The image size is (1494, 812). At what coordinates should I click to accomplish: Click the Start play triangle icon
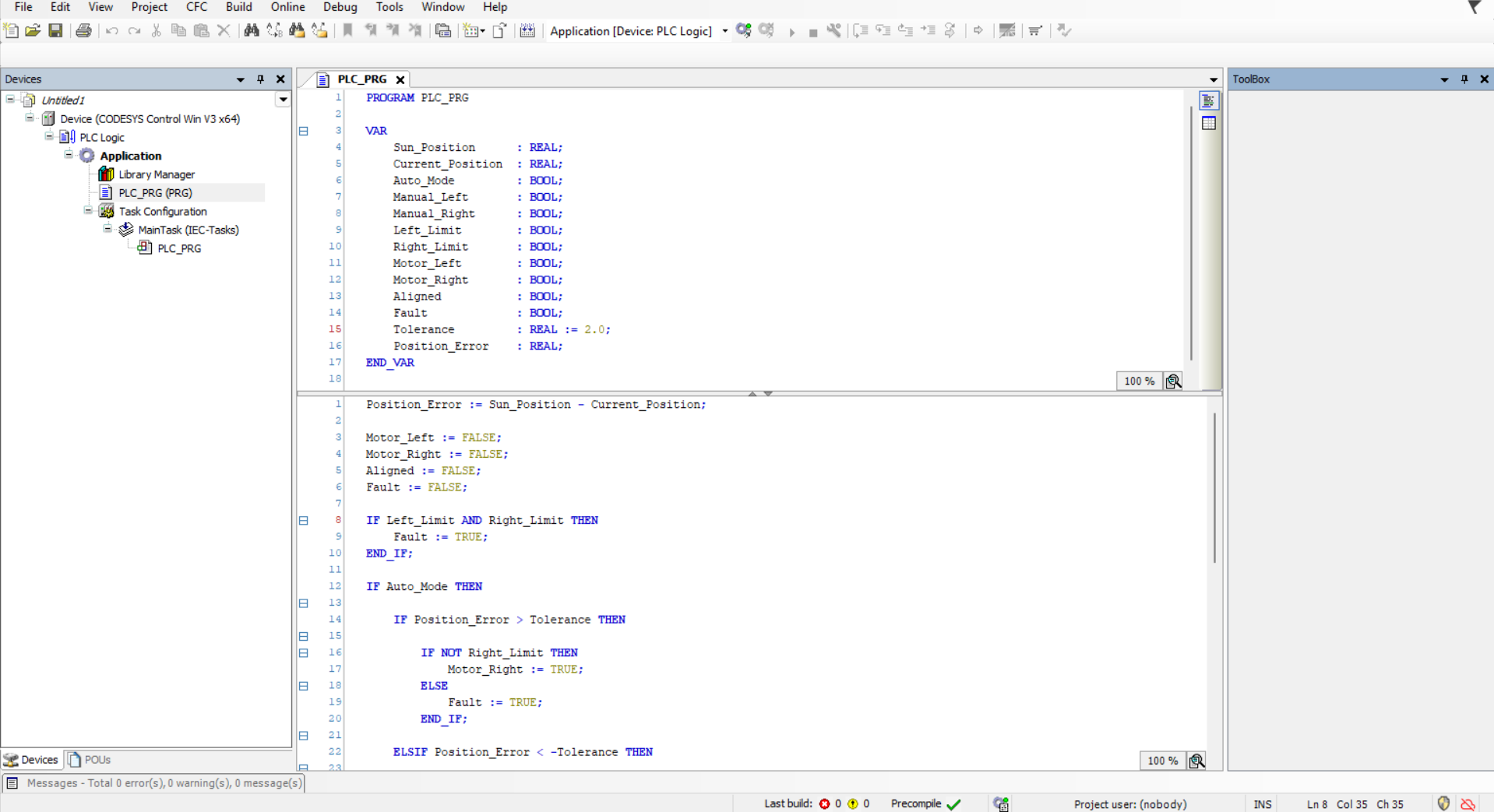tap(791, 32)
